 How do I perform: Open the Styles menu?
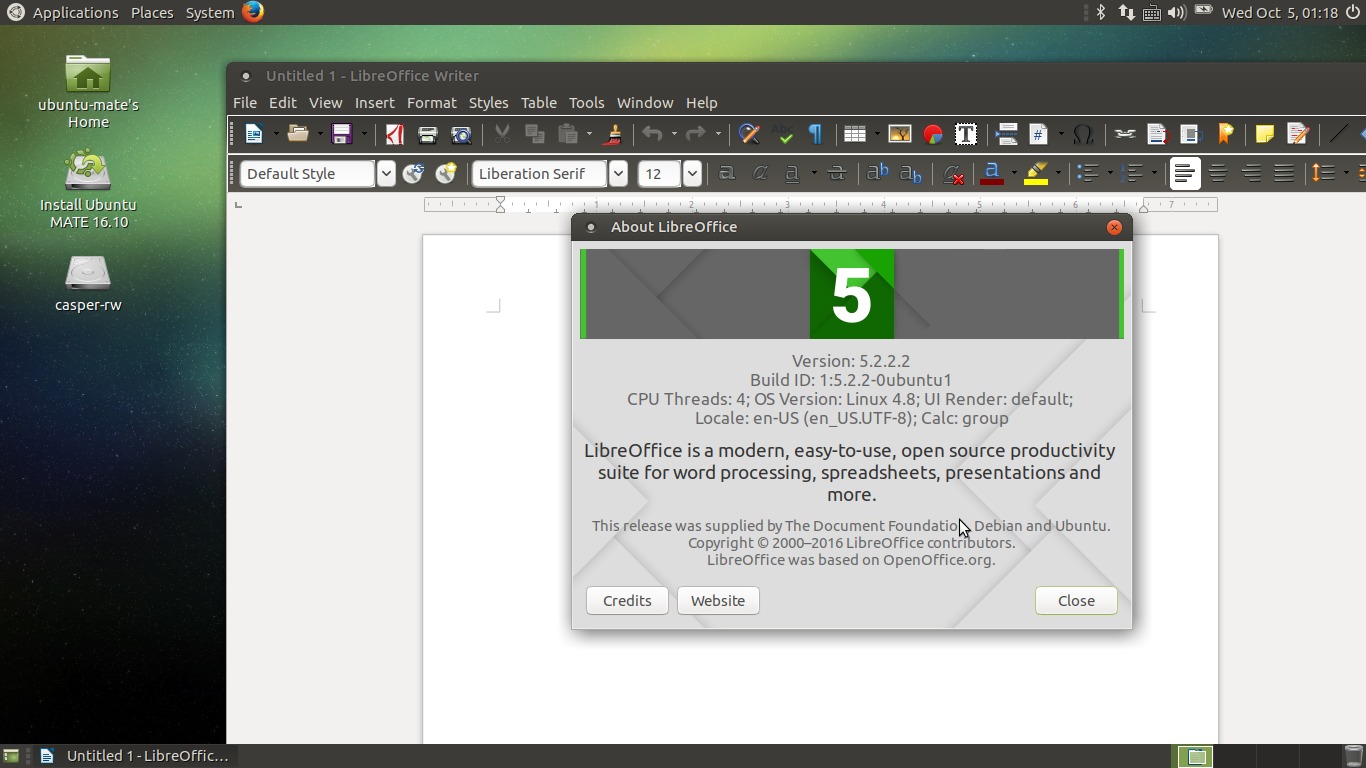point(488,102)
